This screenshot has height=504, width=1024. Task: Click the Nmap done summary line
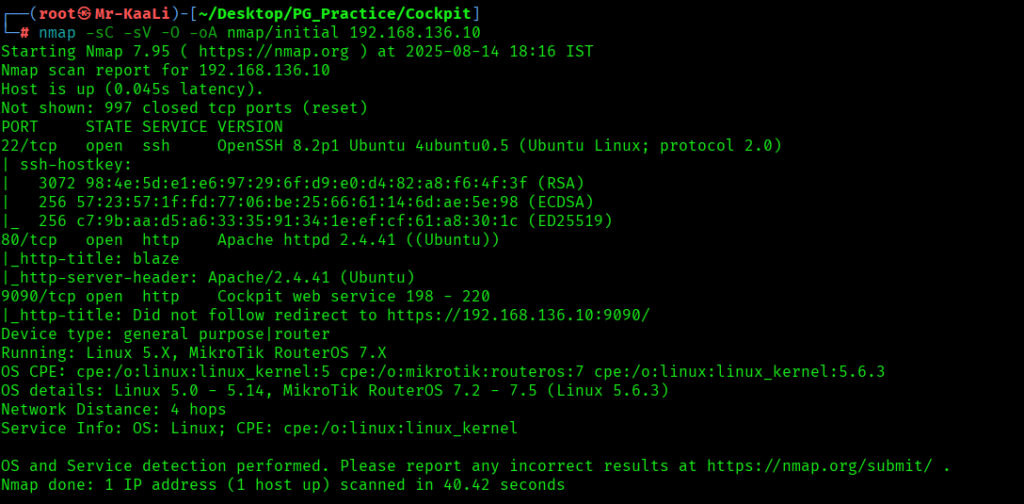pyautogui.click(x=283, y=485)
